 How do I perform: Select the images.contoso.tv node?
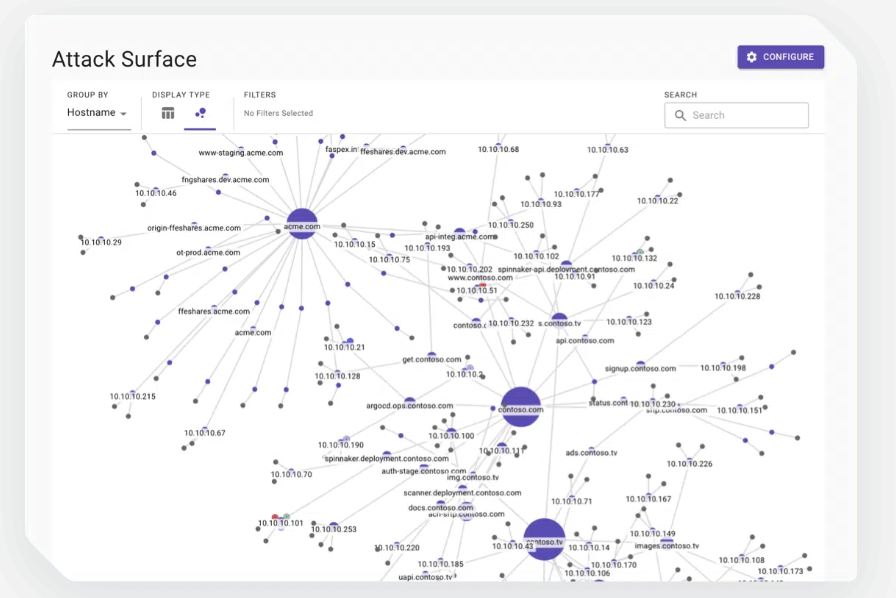coord(667,541)
